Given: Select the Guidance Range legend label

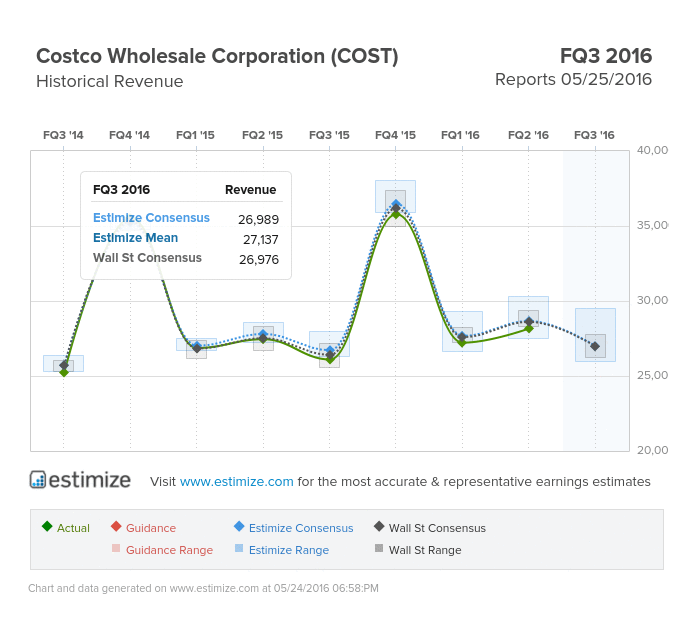Looking at the screenshot, I should (x=169, y=550).
